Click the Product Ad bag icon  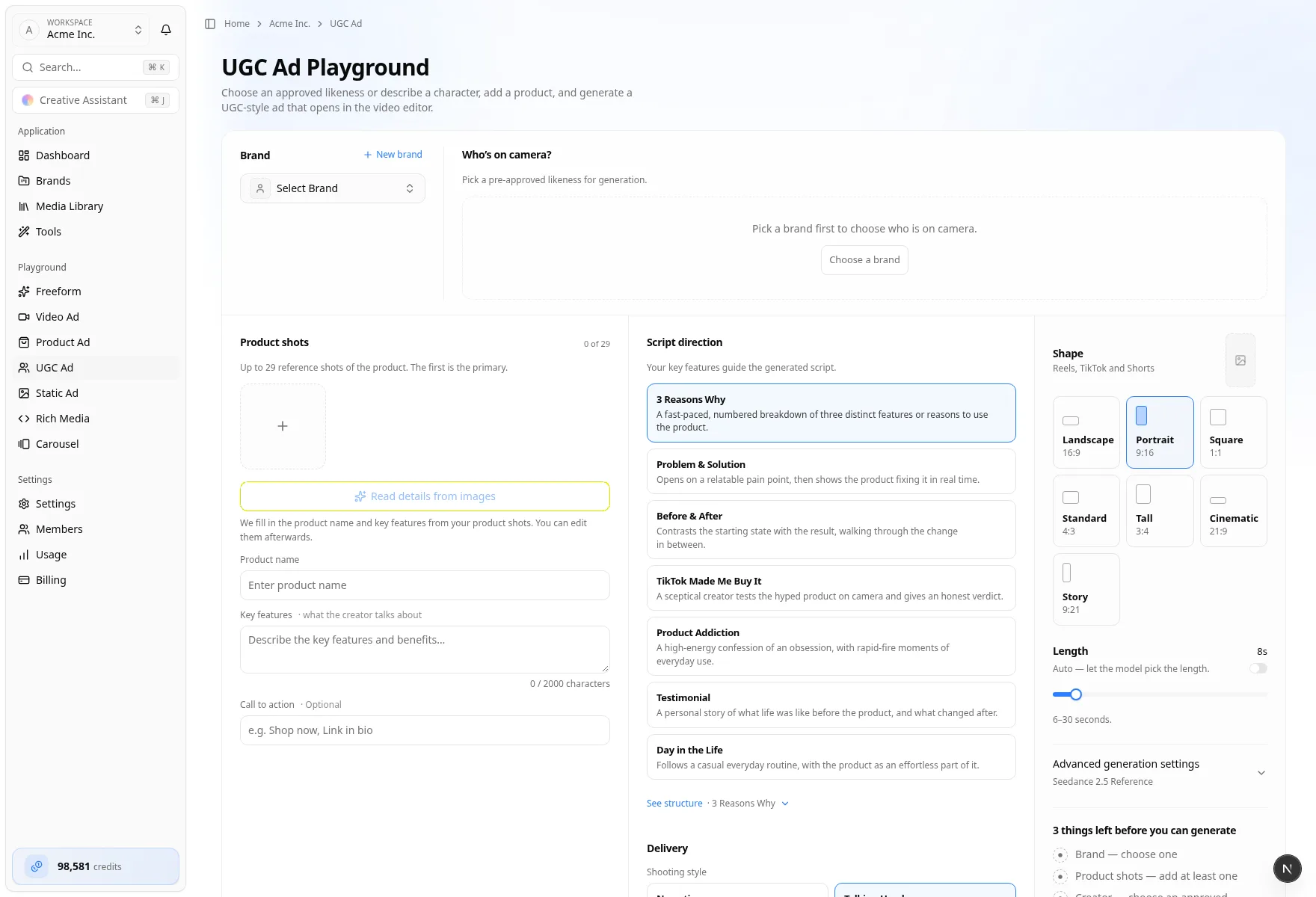coord(24,342)
